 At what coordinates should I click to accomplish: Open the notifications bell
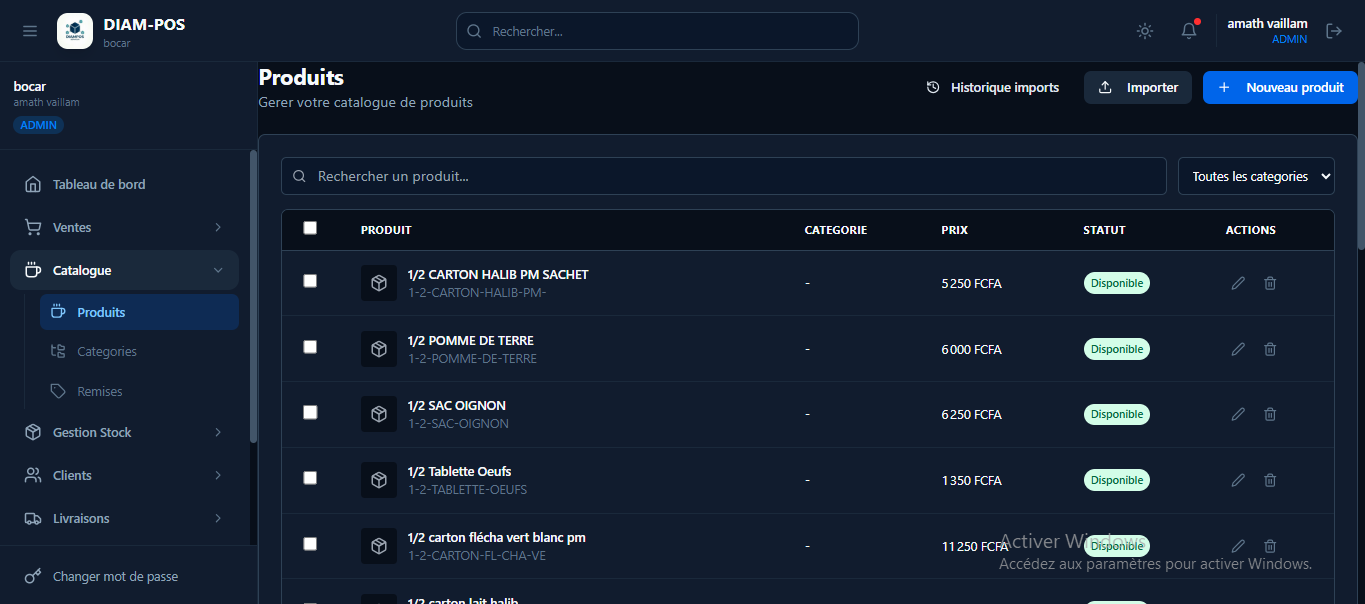click(x=1188, y=30)
